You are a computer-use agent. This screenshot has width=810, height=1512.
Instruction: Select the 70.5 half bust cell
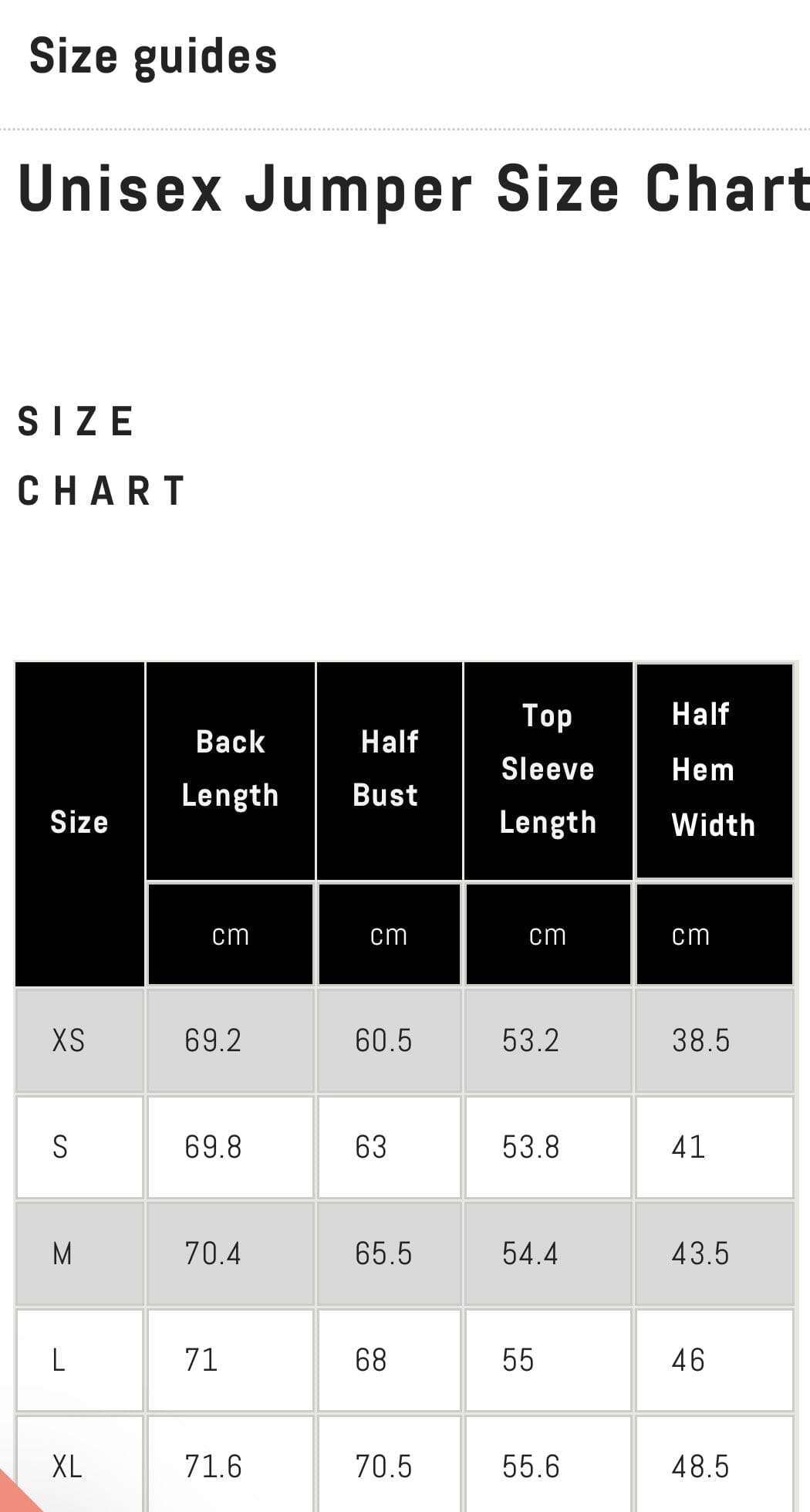[x=390, y=1464]
